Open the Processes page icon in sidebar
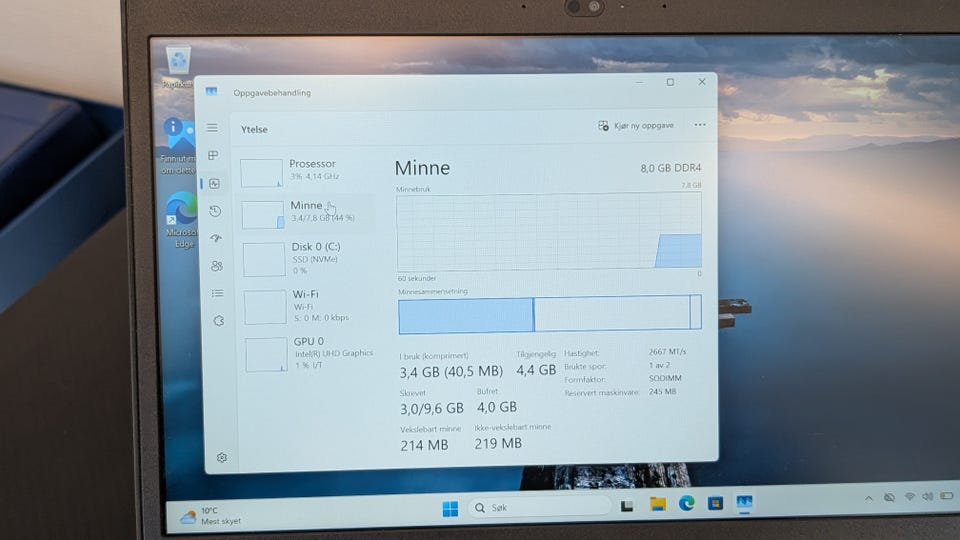Screen dimensions: 960x540 [x=213, y=155]
